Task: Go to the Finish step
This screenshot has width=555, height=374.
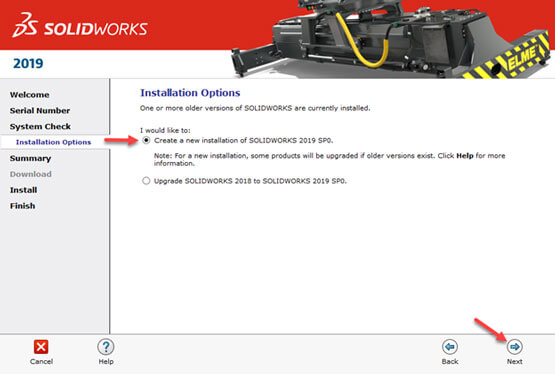Action: [x=23, y=206]
